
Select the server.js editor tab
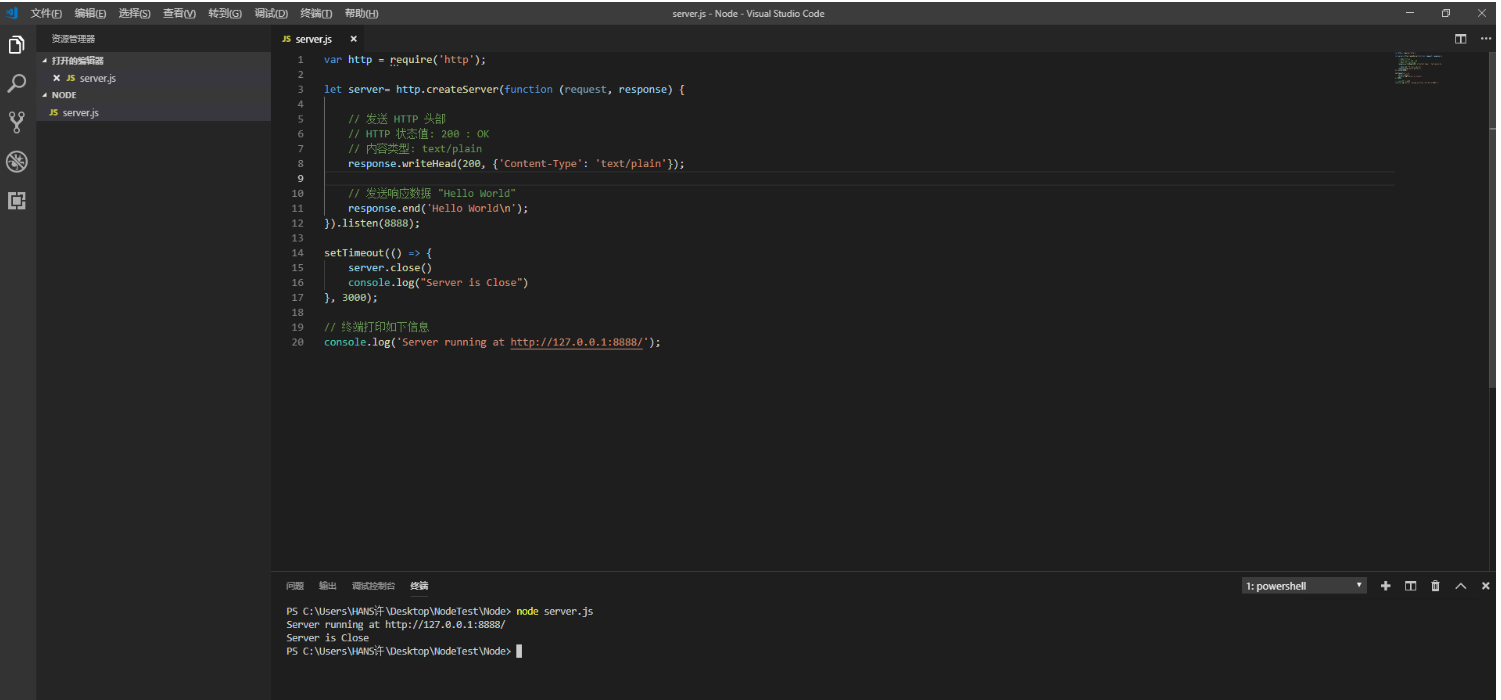pyautogui.click(x=313, y=39)
